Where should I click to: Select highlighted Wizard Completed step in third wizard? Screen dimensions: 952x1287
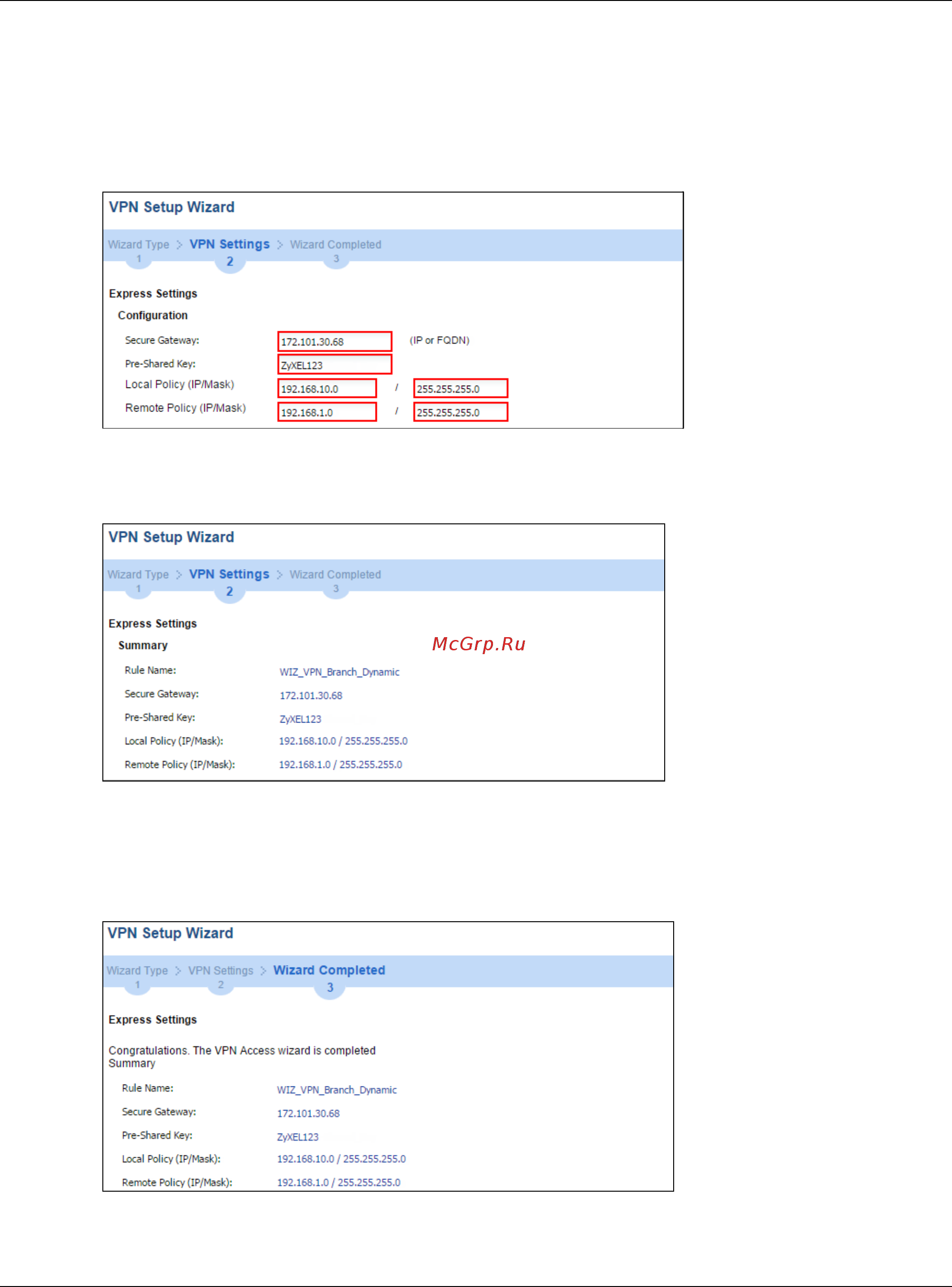329,970
